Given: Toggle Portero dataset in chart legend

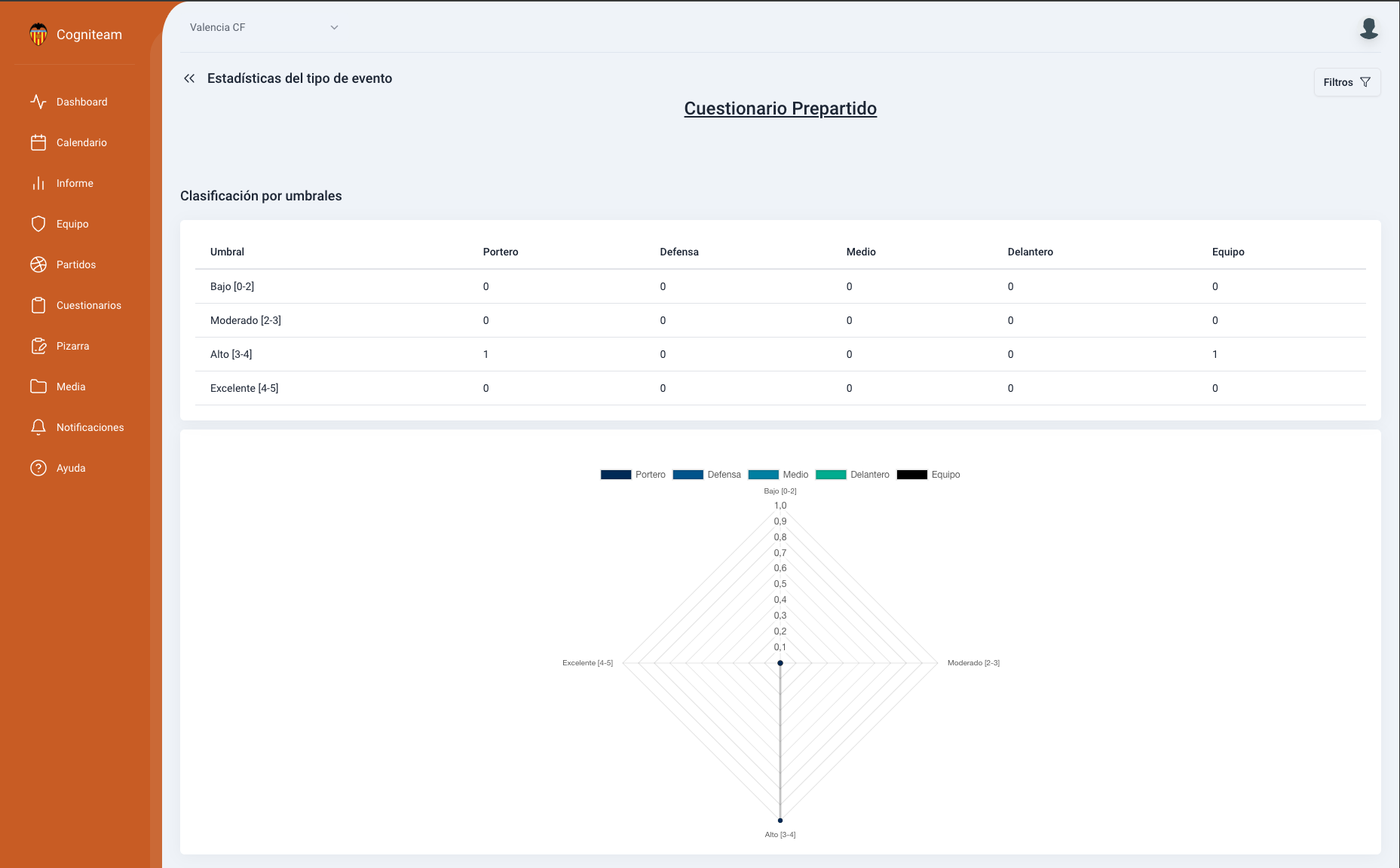Looking at the screenshot, I should pos(633,475).
